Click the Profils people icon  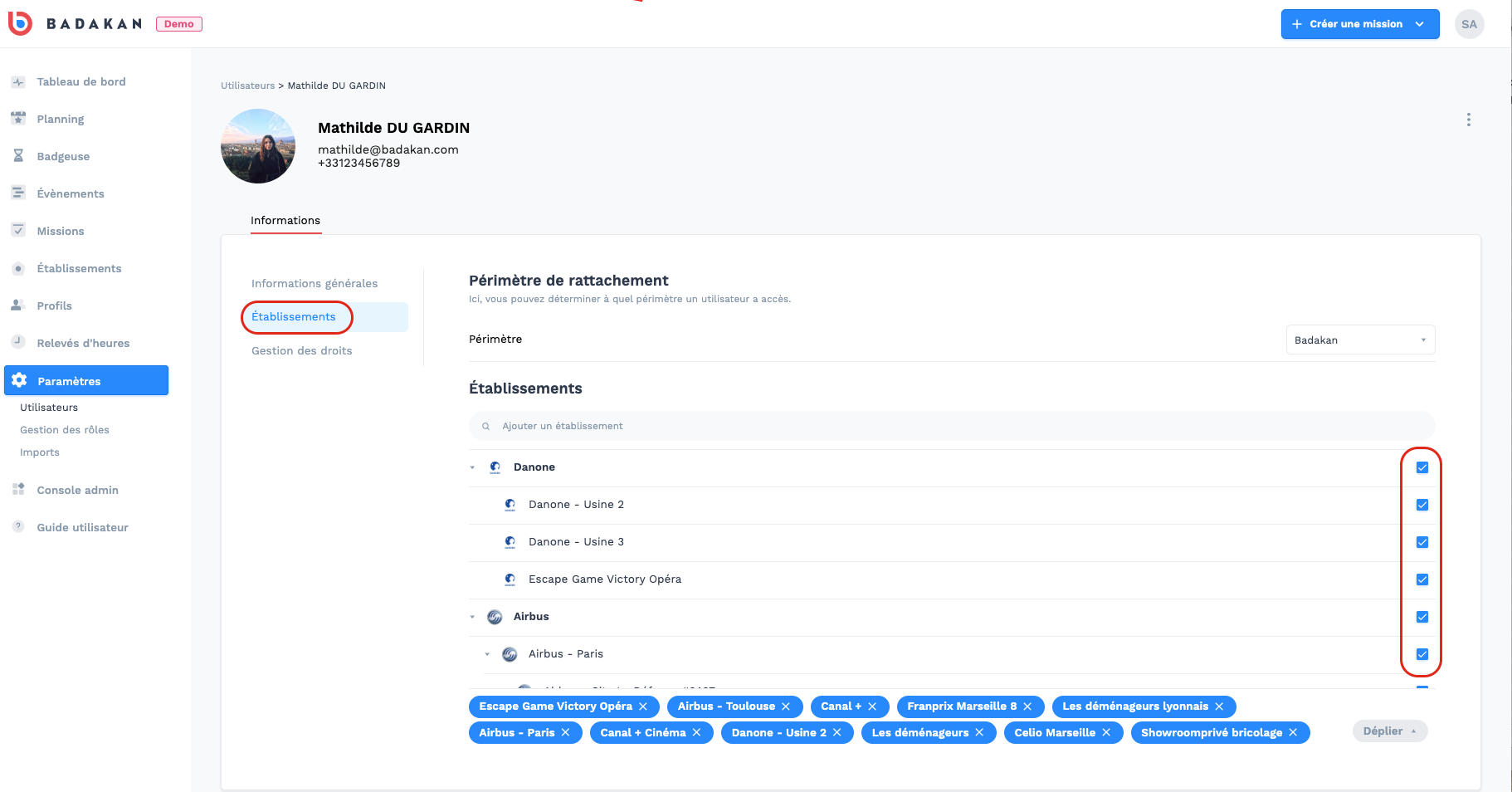tap(18, 305)
